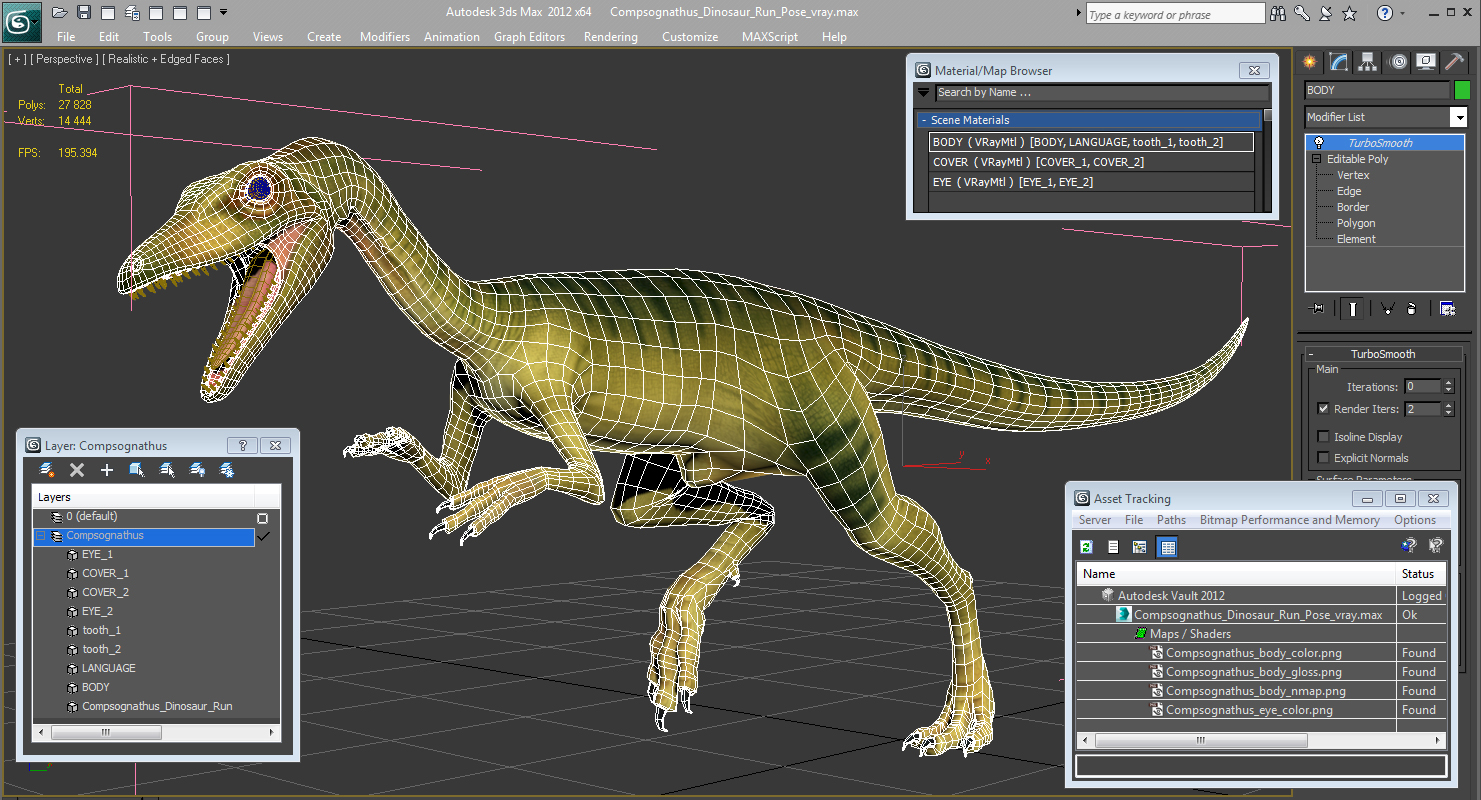Open the Modifiers menu
Viewport: 1481px width, 800px height.
[x=385, y=37]
